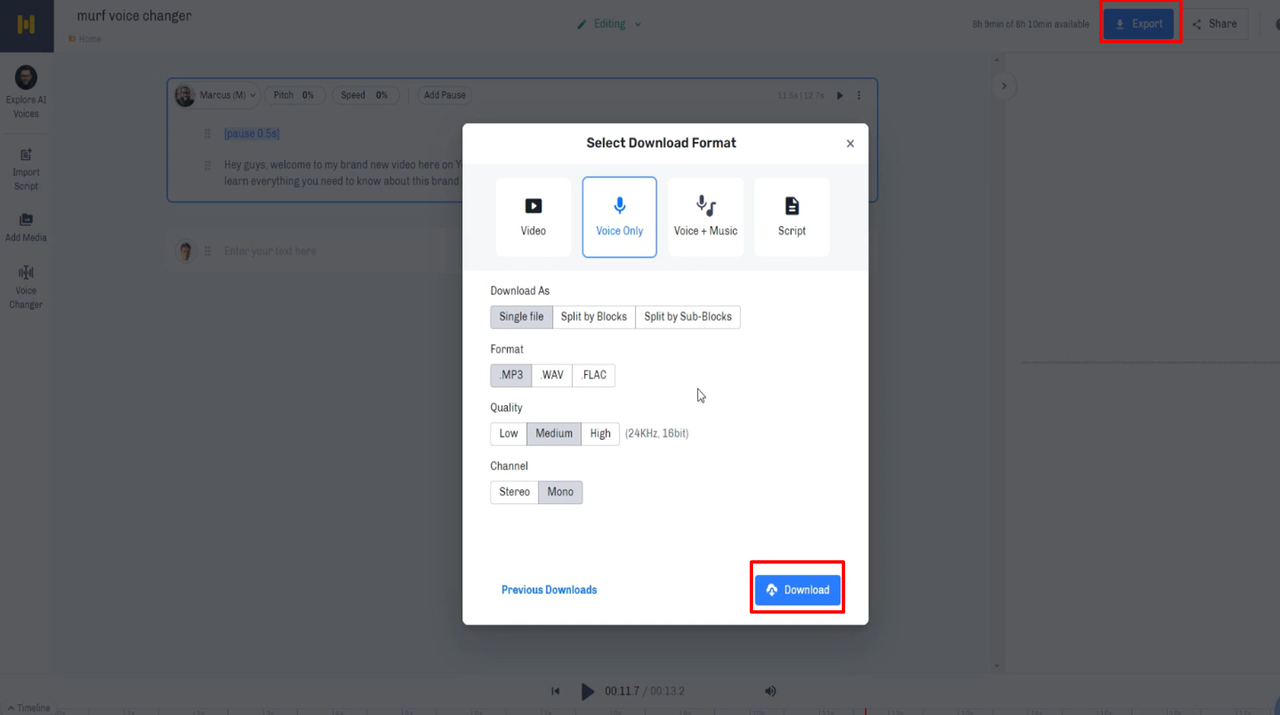
Task: Click the blue Download button
Action: [798, 590]
